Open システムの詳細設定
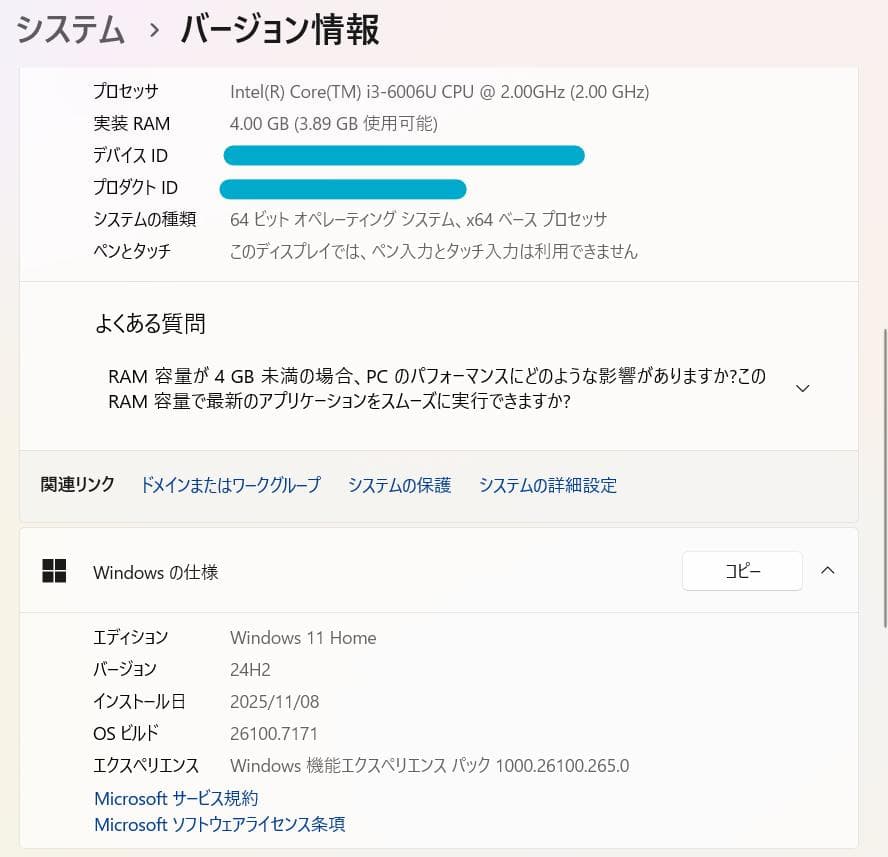This screenshot has height=857, width=888. tap(548, 485)
